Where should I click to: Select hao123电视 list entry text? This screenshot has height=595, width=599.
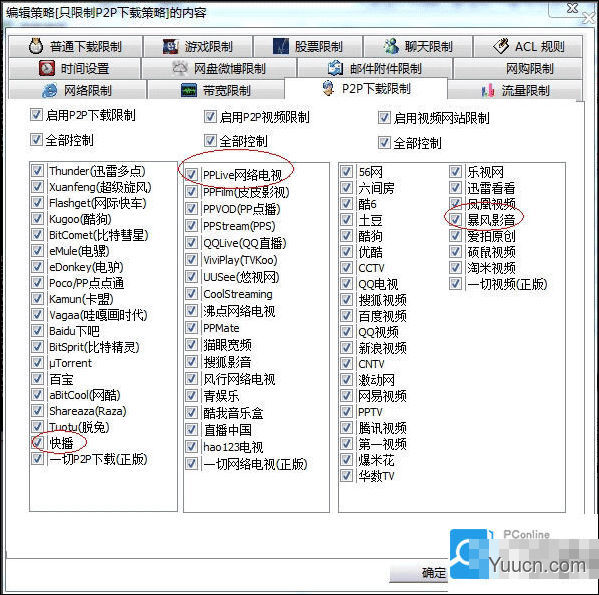233,447
